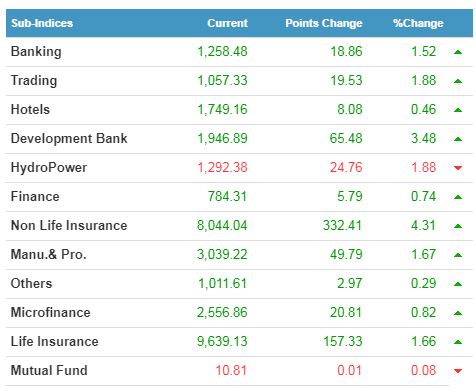Click the %Change column header
The width and height of the screenshot is (476, 391).
(418, 23)
